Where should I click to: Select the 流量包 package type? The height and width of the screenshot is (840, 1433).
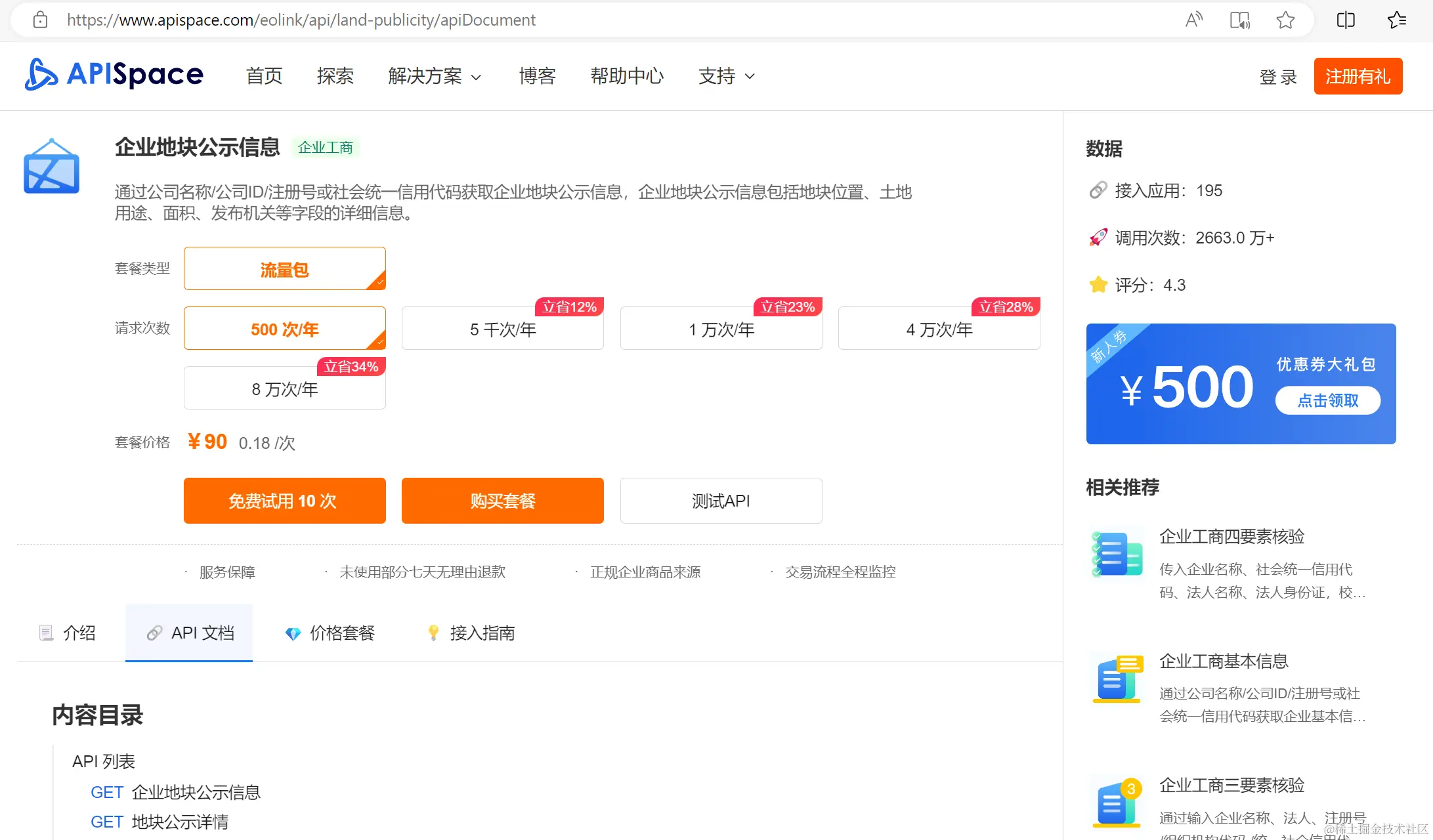(x=284, y=269)
